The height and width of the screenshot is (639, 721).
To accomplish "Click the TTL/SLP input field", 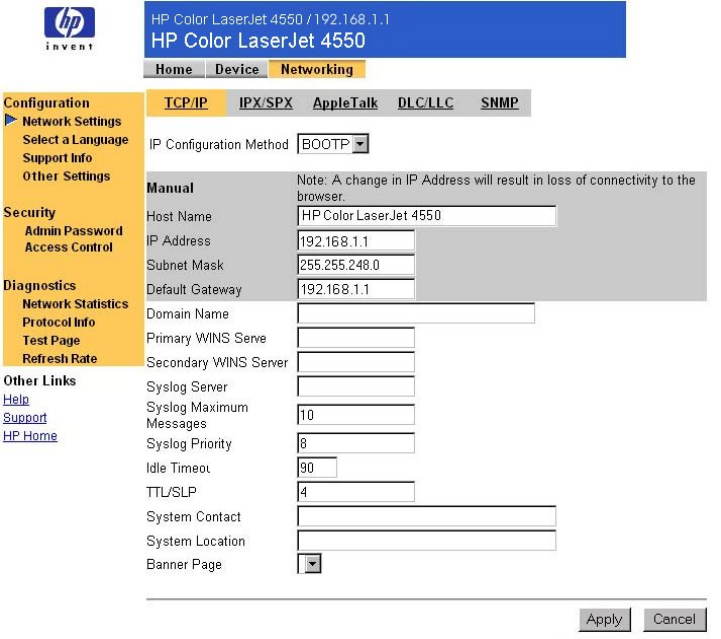I will [356, 492].
